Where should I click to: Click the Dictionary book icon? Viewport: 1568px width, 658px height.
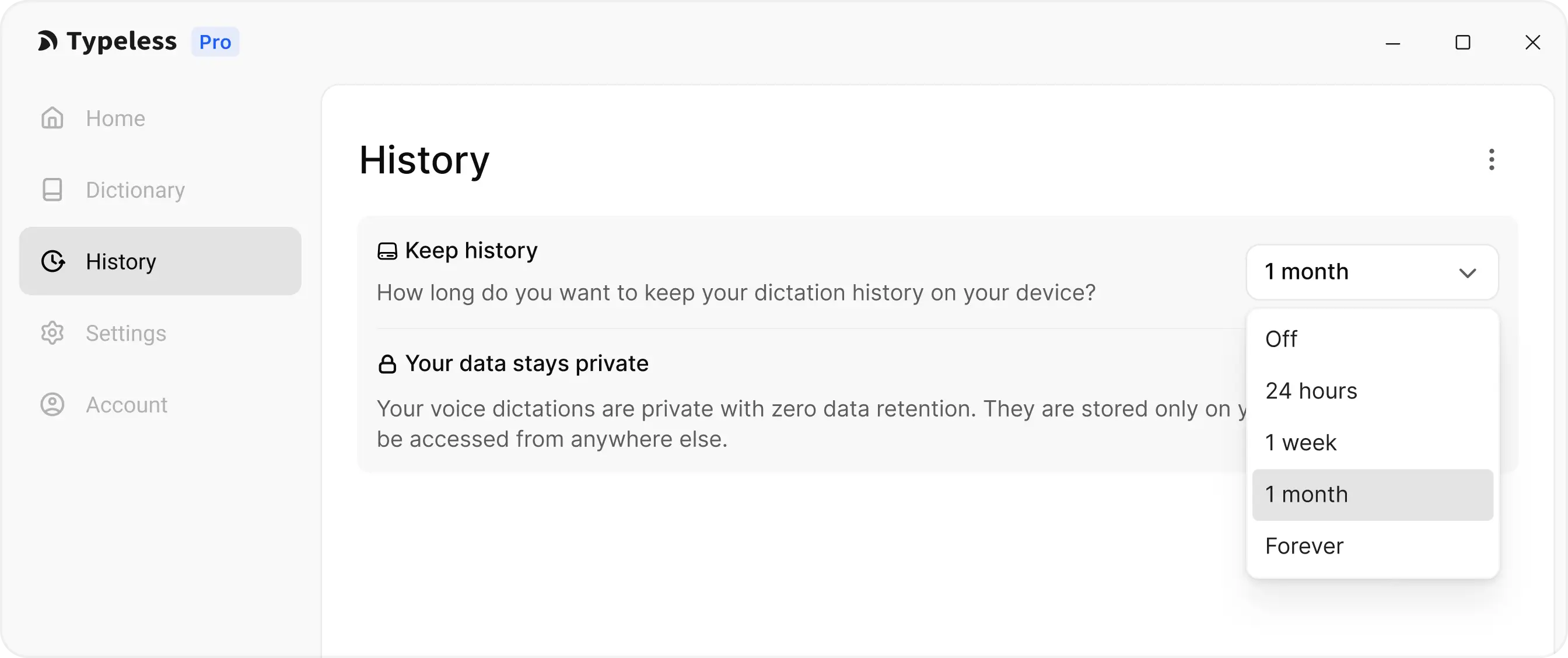pyautogui.click(x=52, y=190)
